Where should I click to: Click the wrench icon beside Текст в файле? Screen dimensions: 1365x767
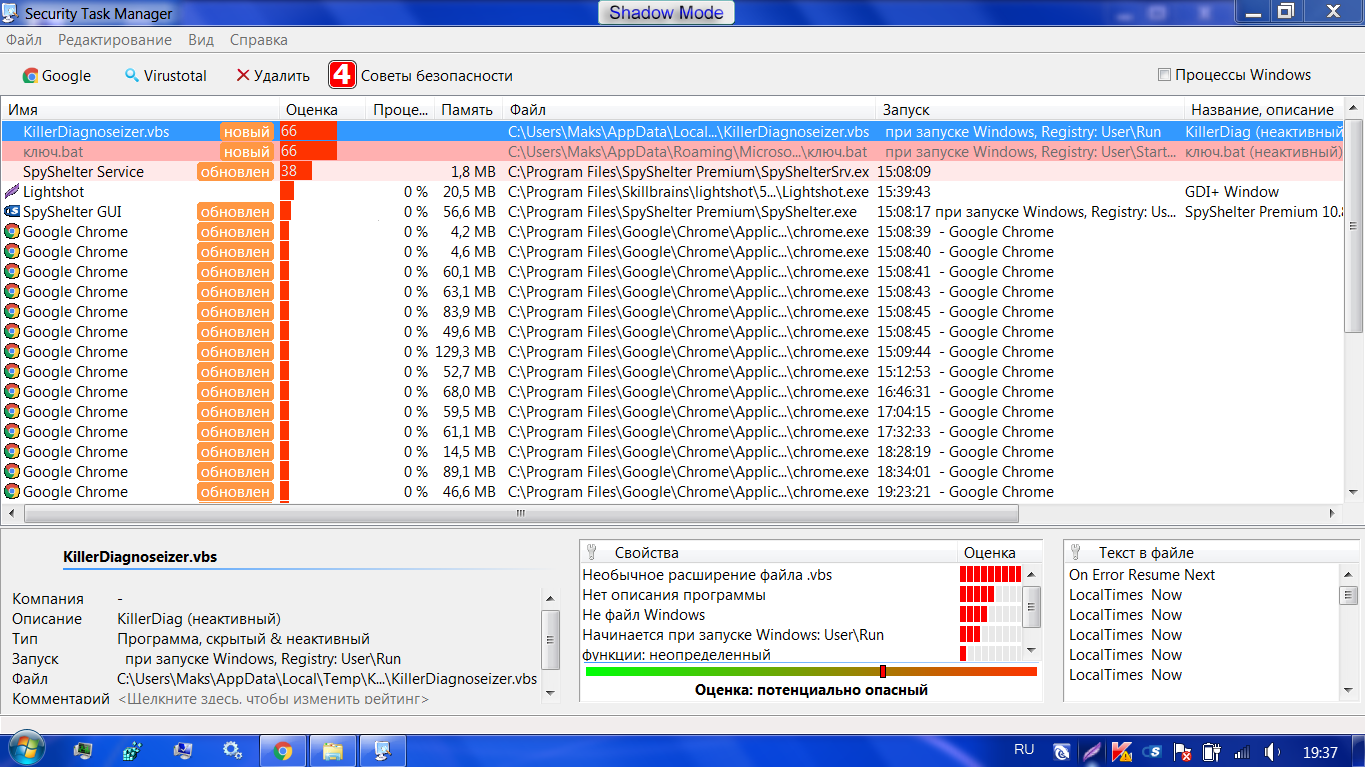(1076, 552)
